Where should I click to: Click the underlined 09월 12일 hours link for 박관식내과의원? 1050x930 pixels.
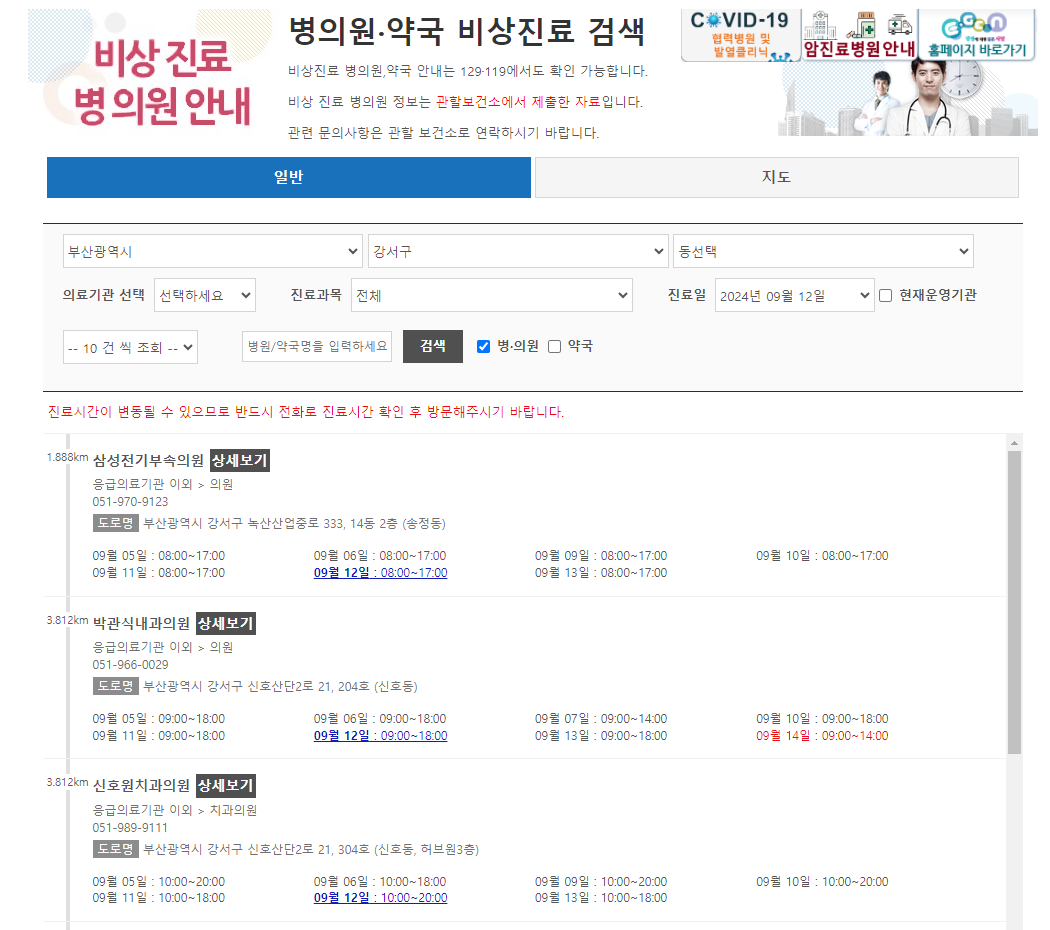click(x=380, y=736)
